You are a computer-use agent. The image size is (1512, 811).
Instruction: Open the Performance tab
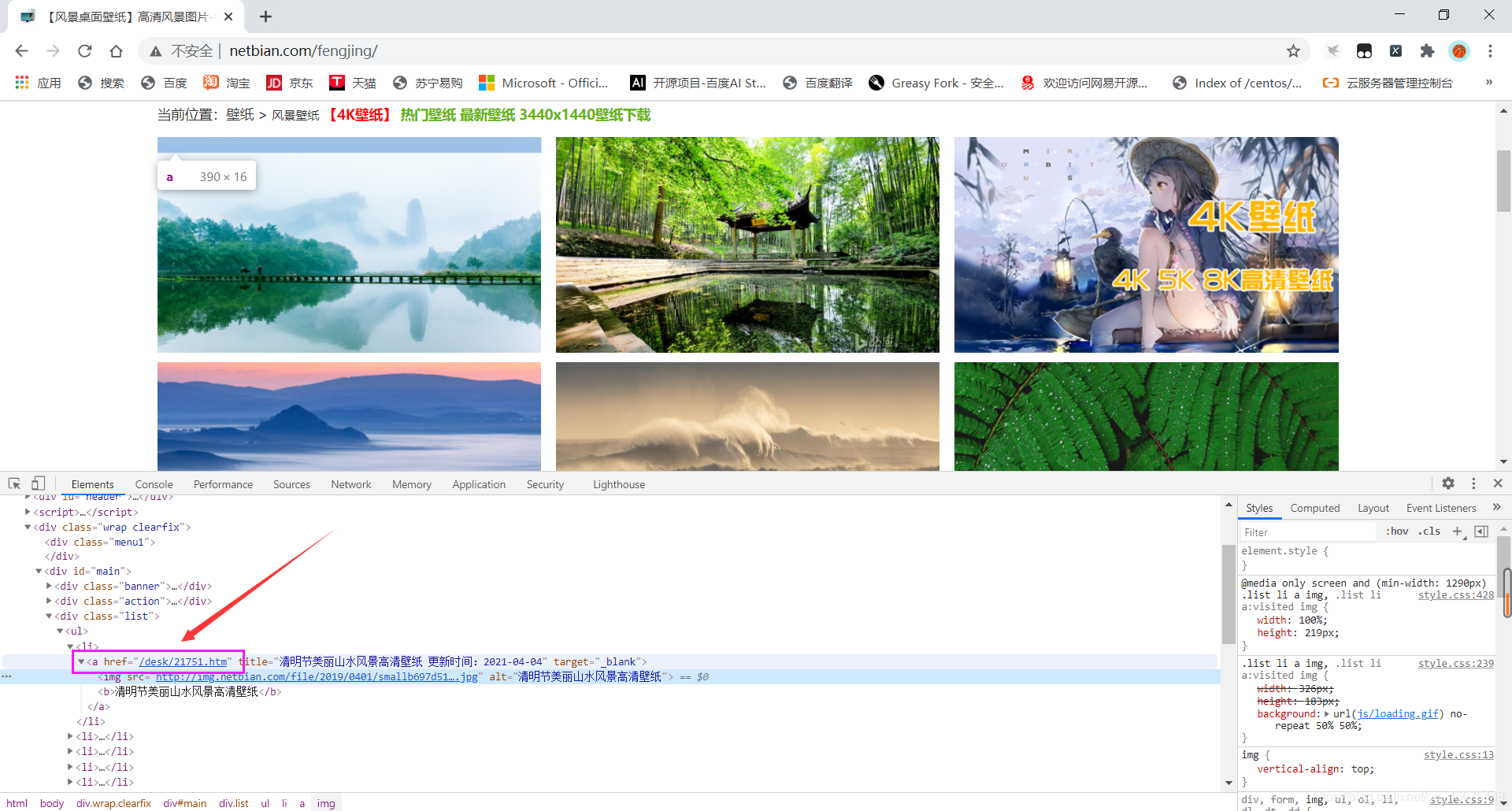point(223,484)
